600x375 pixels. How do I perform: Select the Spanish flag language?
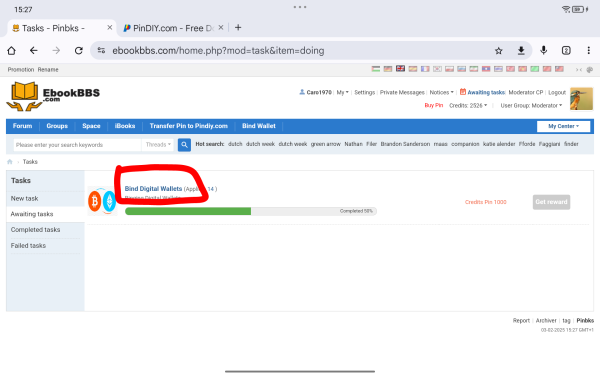(x=412, y=69)
